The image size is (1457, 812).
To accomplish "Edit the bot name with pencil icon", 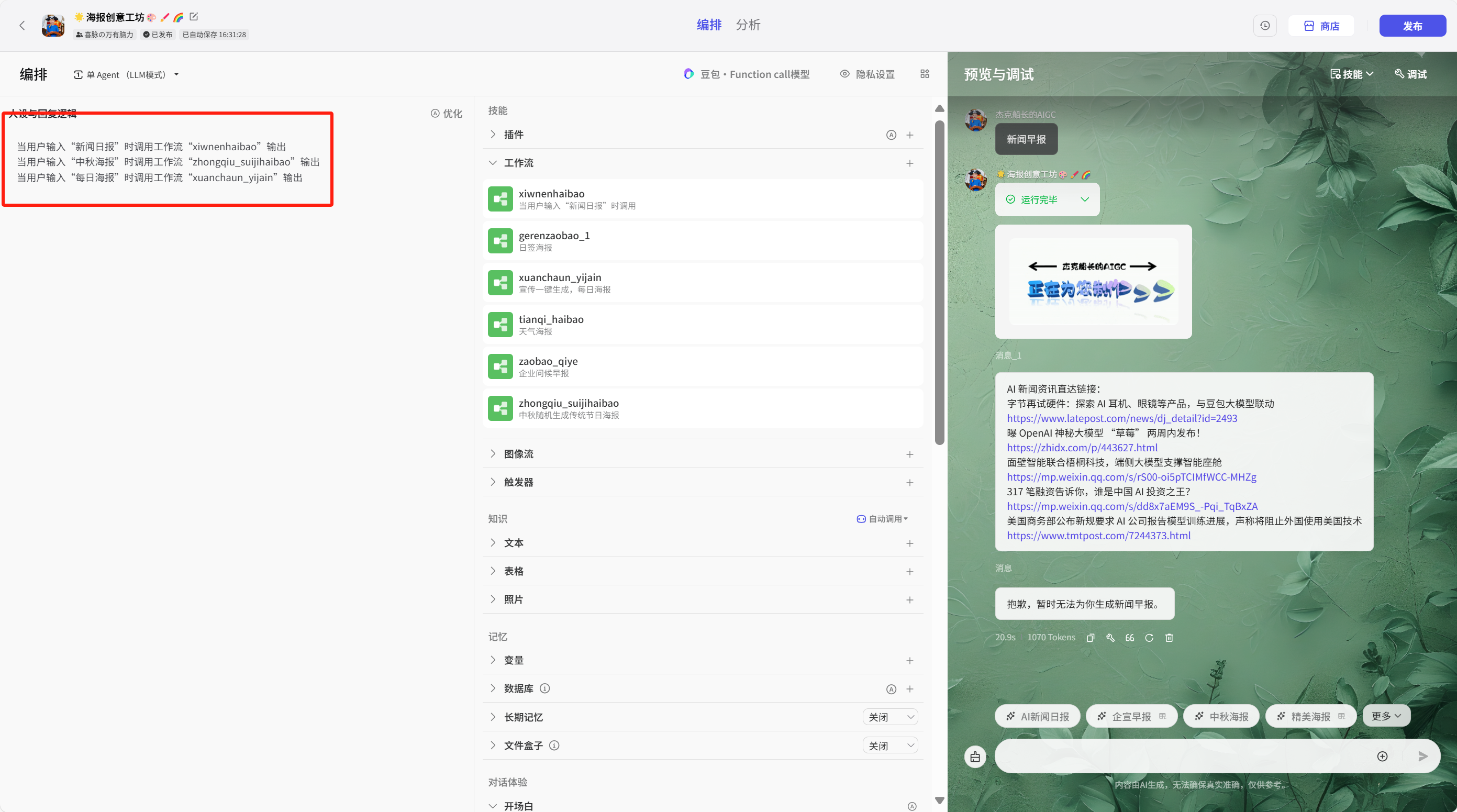I will tap(194, 17).
